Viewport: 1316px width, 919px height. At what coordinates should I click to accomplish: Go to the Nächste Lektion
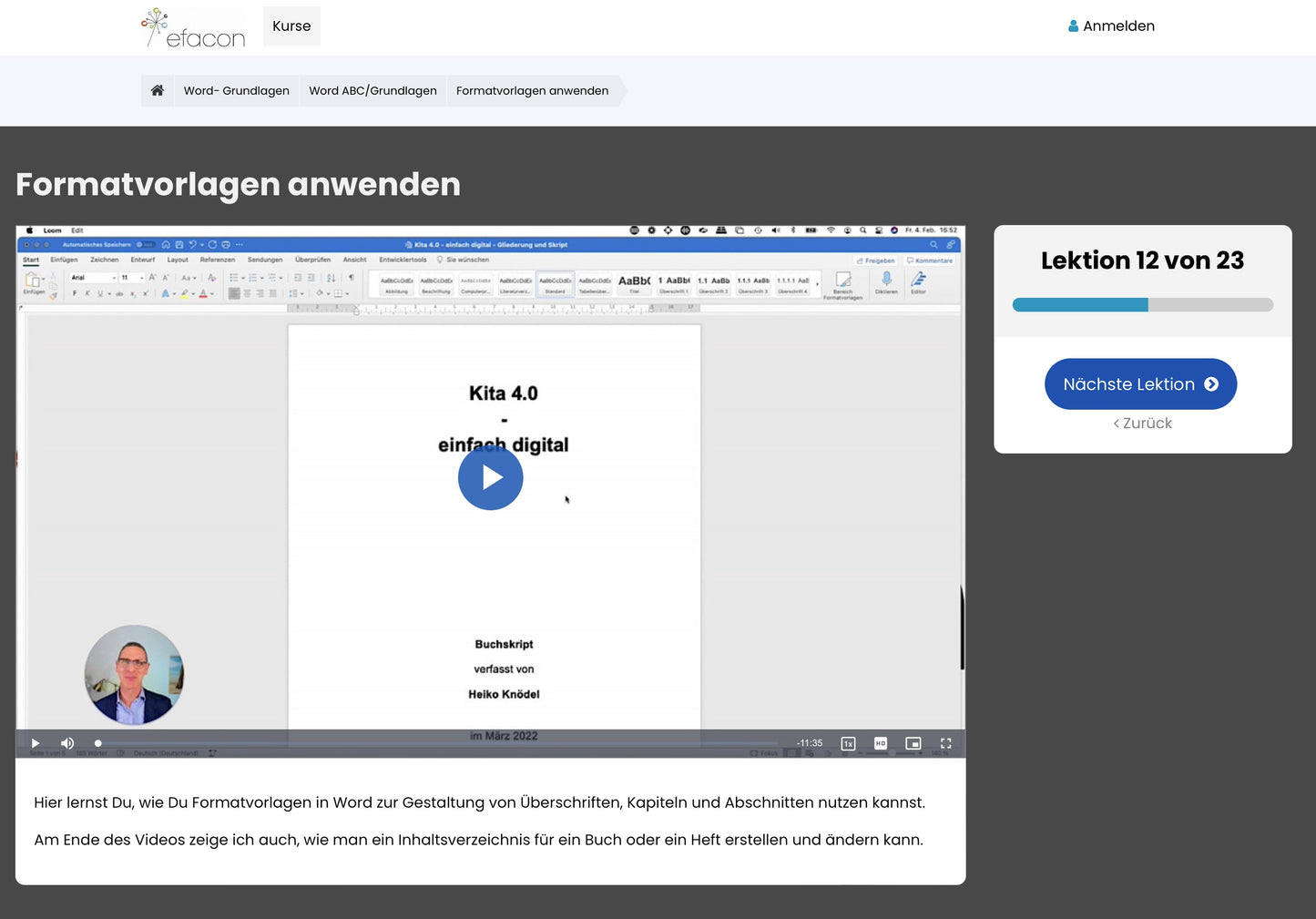pyautogui.click(x=1140, y=384)
